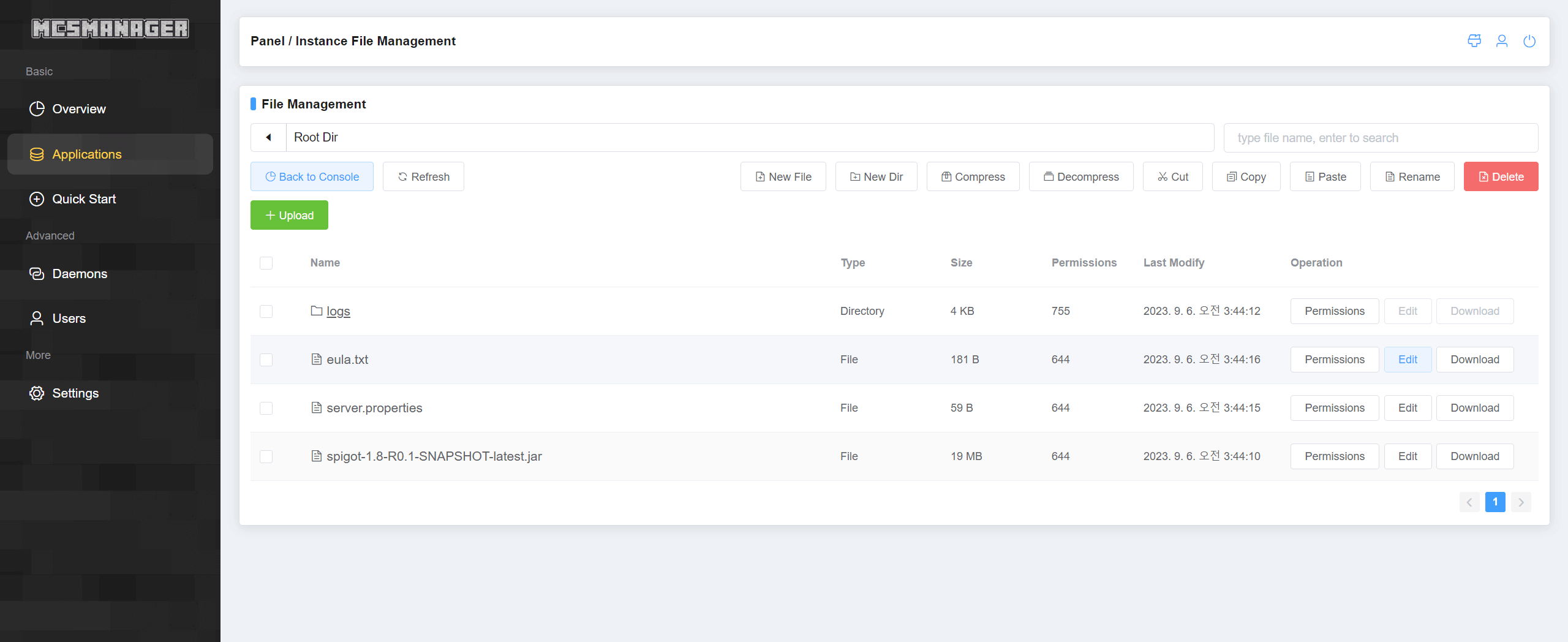1568x642 pixels.
Task: Click the spigot jar file name
Action: pyautogui.click(x=434, y=456)
